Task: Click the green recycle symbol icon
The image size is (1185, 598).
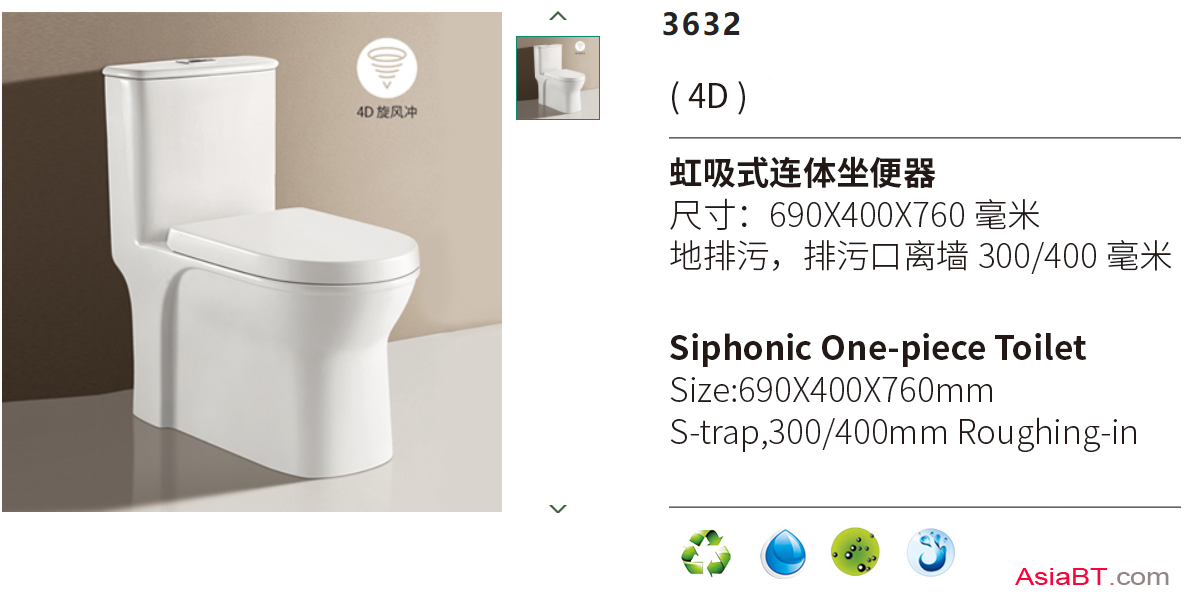Action: pyautogui.click(x=706, y=553)
